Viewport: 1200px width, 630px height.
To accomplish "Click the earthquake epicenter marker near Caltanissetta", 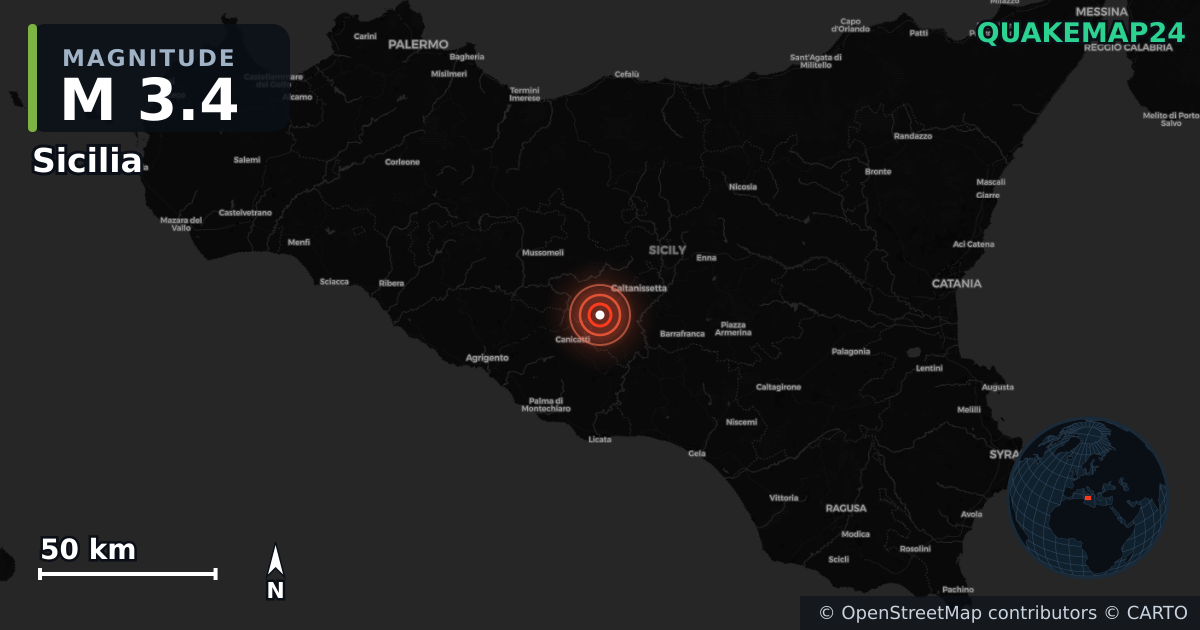I will tap(599, 315).
